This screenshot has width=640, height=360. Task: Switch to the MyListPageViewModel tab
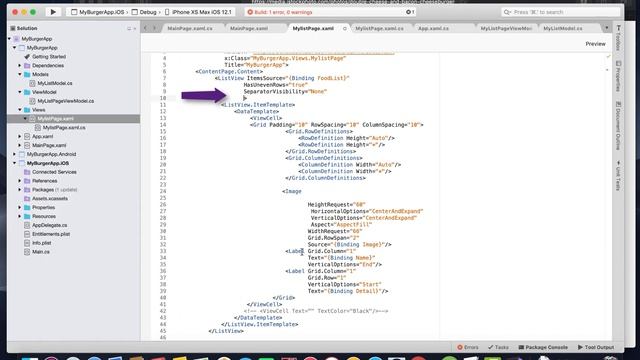pos(506,29)
